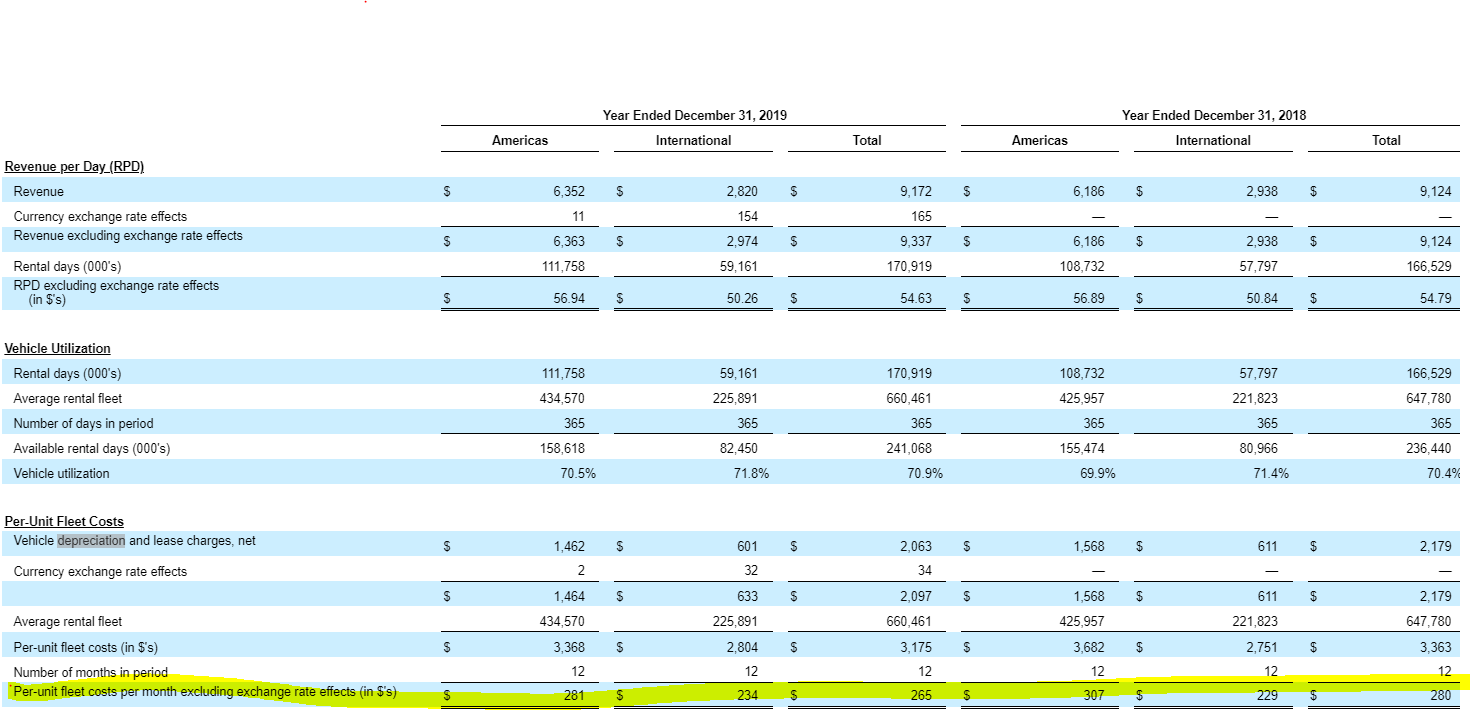Image resolution: width=1470 pixels, height=728 pixels.
Task: Click the highlighted monthly cost value 280
Action: tap(1440, 695)
